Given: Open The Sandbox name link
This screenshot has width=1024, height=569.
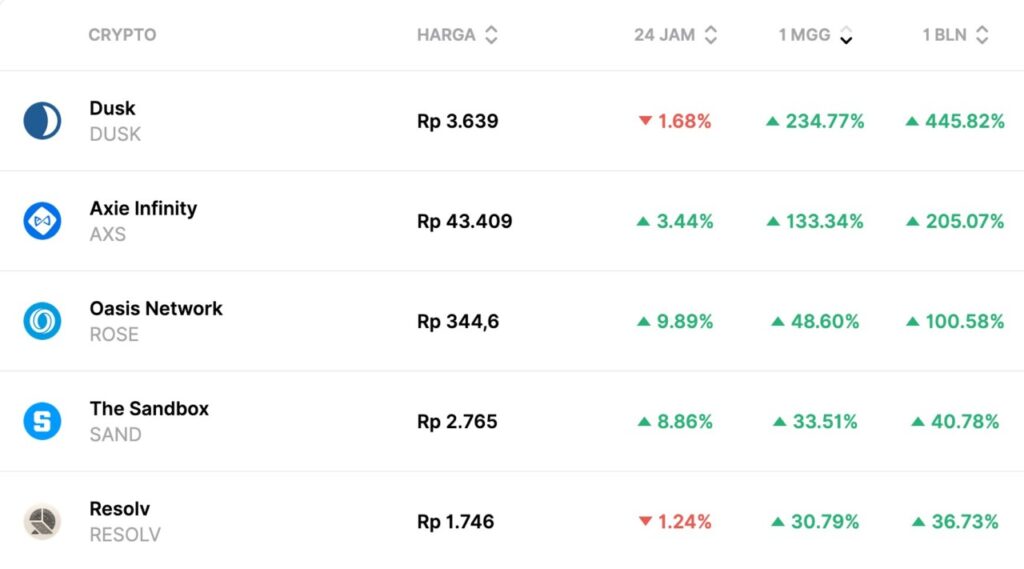Looking at the screenshot, I should 149,408.
